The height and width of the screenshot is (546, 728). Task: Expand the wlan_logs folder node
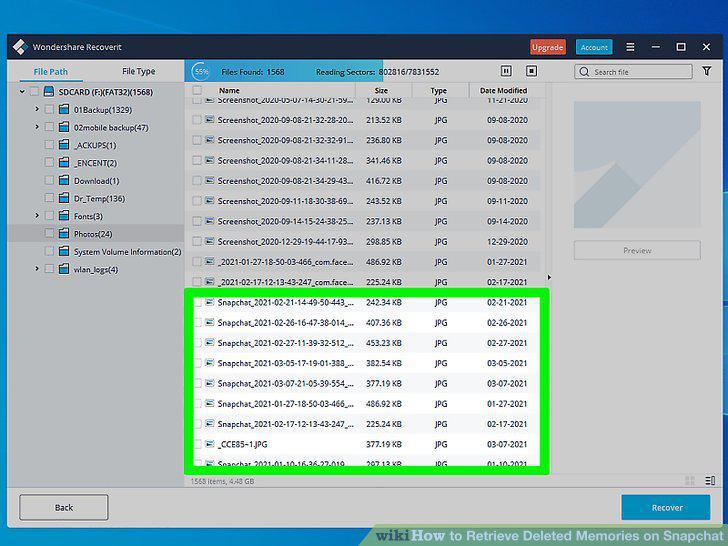tap(37, 269)
